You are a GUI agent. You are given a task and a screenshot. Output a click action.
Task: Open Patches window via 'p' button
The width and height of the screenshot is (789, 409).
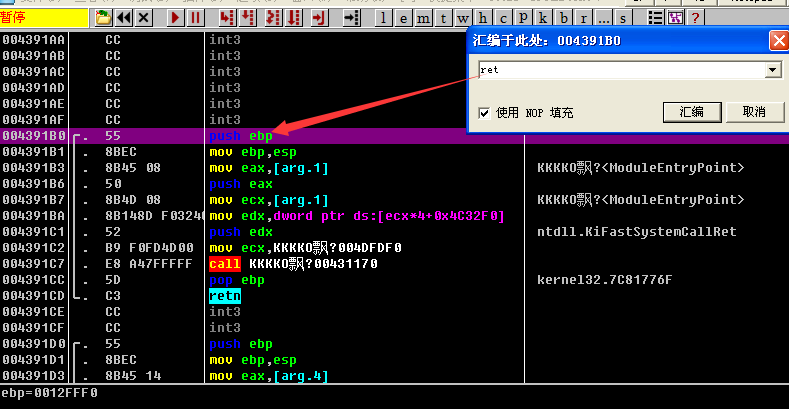point(523,18)
